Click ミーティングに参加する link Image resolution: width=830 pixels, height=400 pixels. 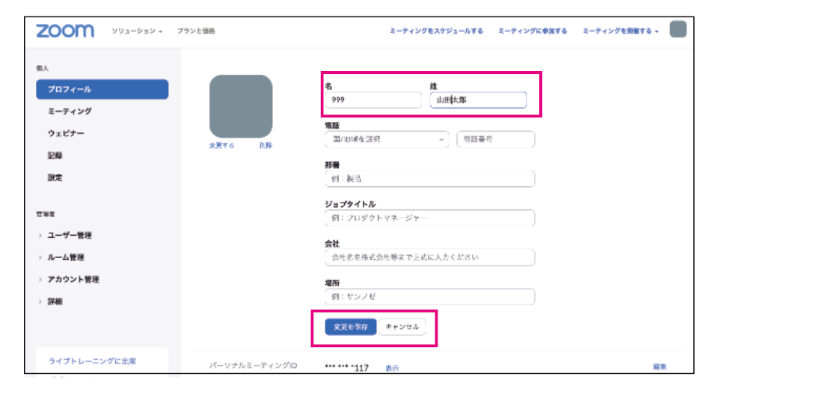533,32
